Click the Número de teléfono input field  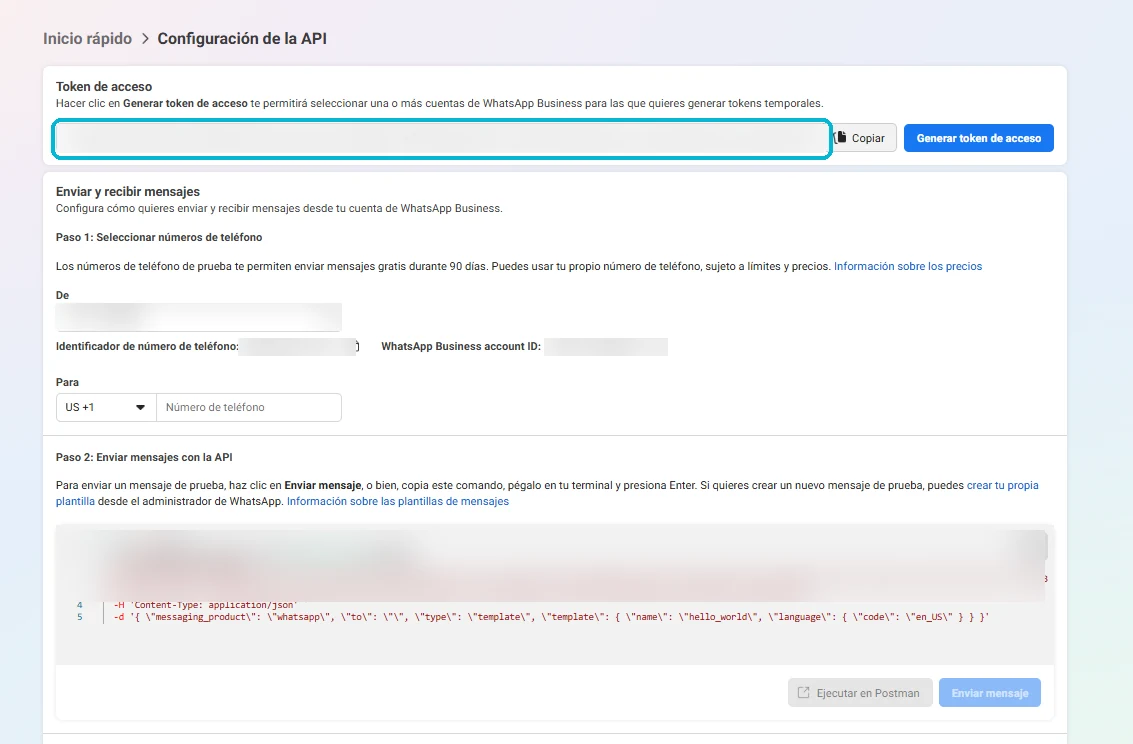[x=249, y=407]
